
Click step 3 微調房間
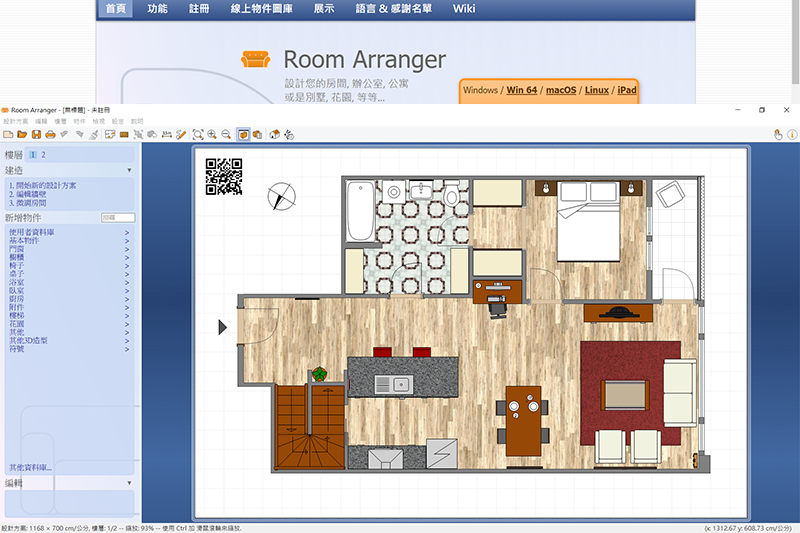tap(28, 203)
